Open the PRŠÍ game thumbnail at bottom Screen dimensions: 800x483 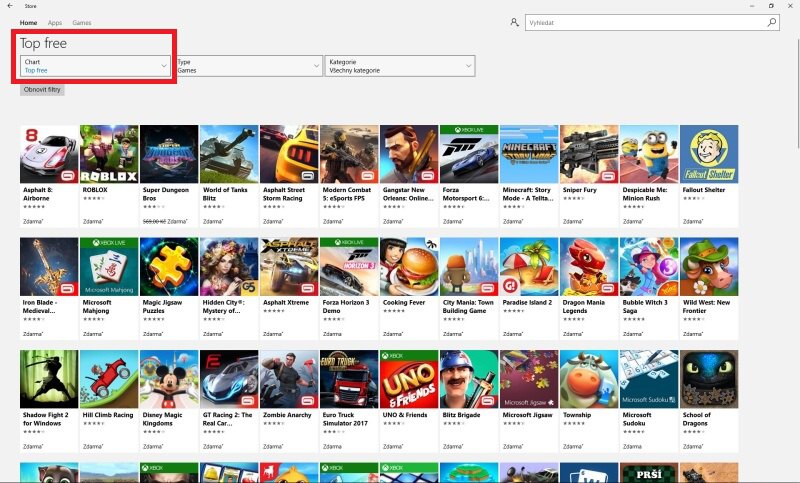tap(649, 473)
